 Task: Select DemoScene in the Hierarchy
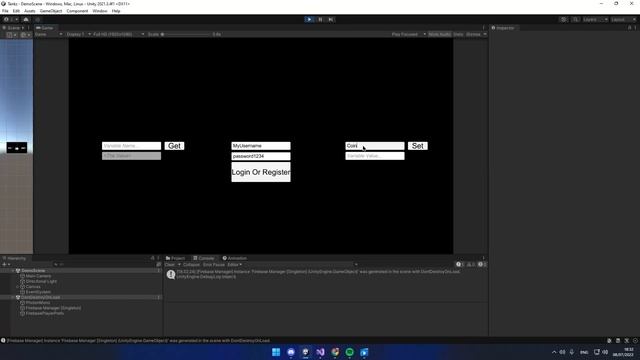tap(33, 271)
